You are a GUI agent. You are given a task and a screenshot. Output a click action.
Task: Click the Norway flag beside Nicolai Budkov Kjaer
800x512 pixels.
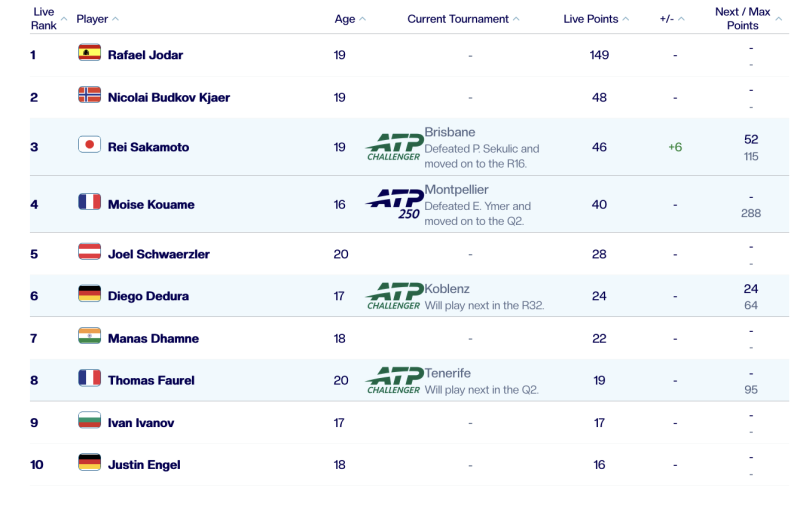(89, 96)
